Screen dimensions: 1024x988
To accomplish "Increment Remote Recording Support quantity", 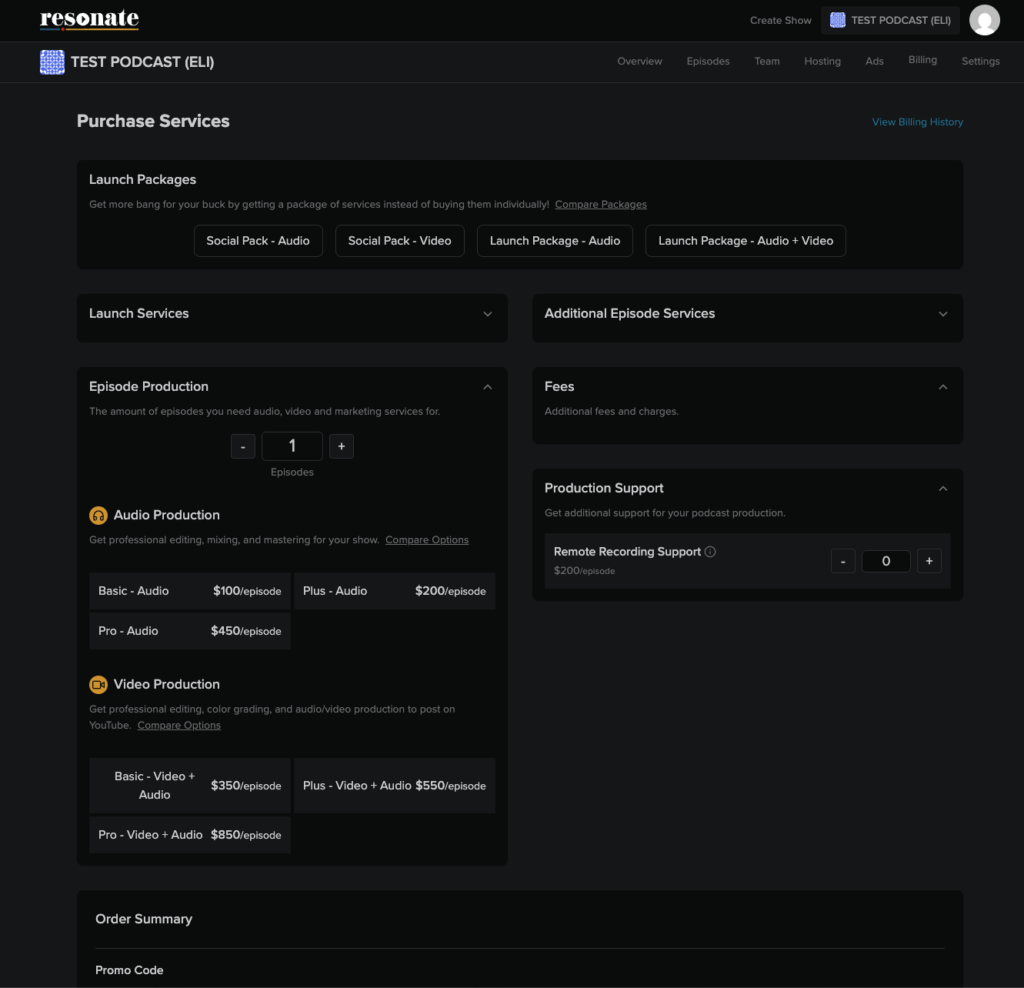I will [929, 561].
